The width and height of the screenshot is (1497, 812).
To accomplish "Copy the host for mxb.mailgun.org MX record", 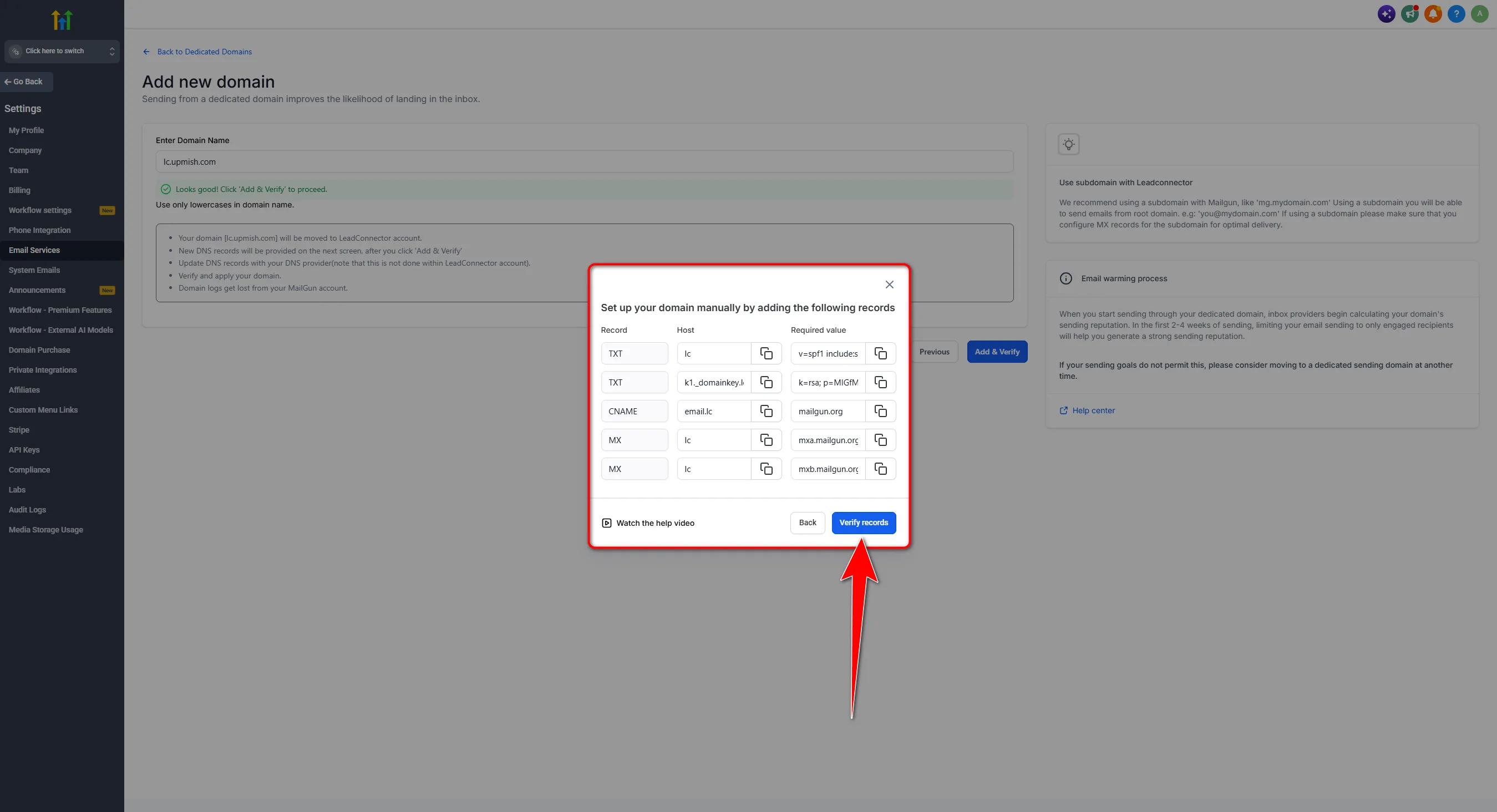I will coord(766,469).
